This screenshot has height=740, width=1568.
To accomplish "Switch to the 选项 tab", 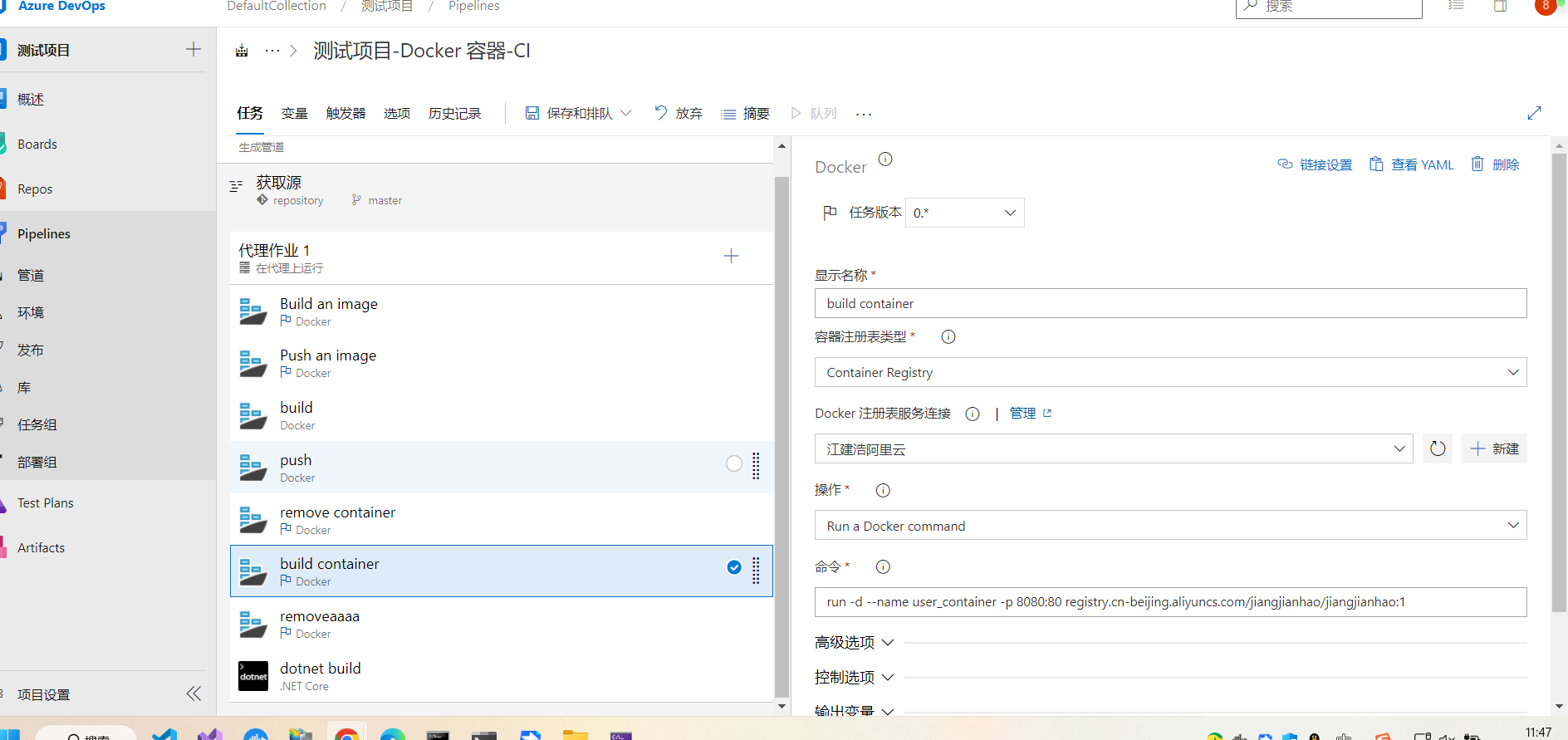I will click(x=397, y=113).
